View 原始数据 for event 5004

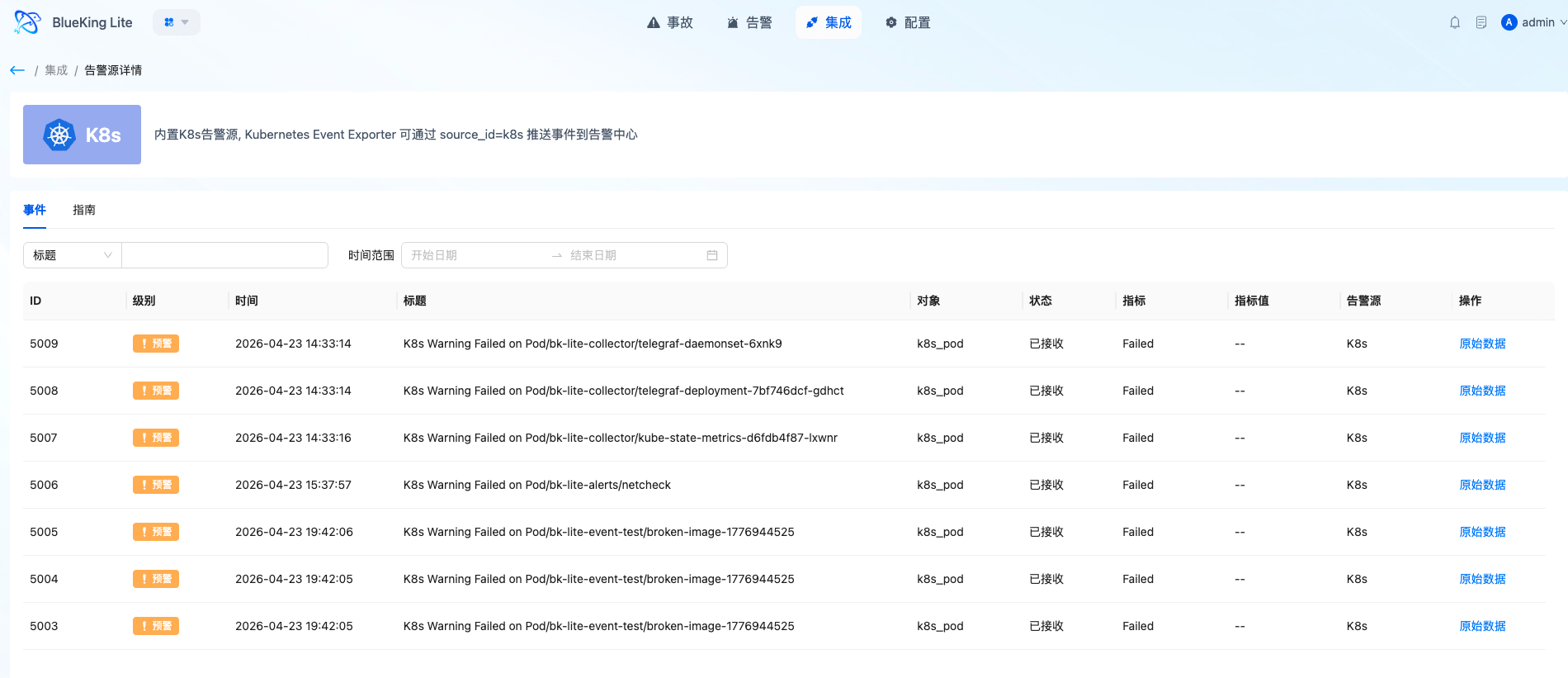click(x=1482, y=579)
